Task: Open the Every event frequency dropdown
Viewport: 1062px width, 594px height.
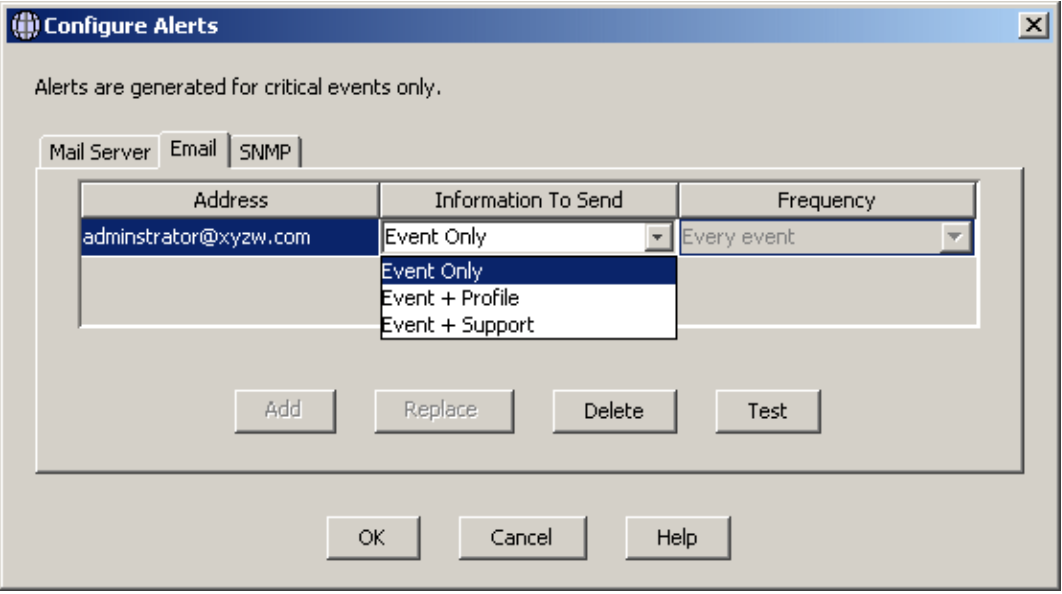Action: tap(955, 237)
